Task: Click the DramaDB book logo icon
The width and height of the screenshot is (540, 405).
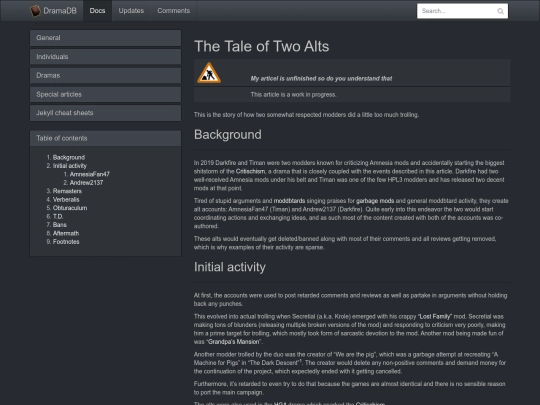Action: (35, 11)
